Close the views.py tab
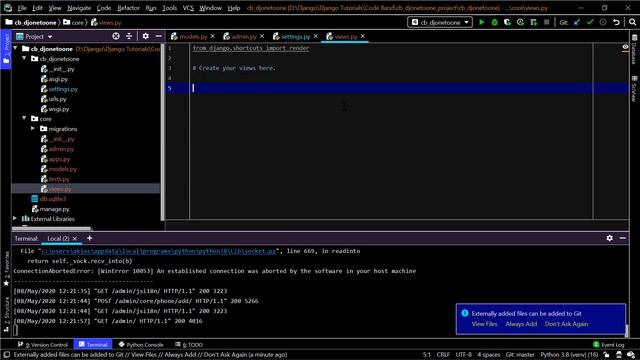Image resolution: width=640 pixels, height=360 pixels. coord(362,36)
